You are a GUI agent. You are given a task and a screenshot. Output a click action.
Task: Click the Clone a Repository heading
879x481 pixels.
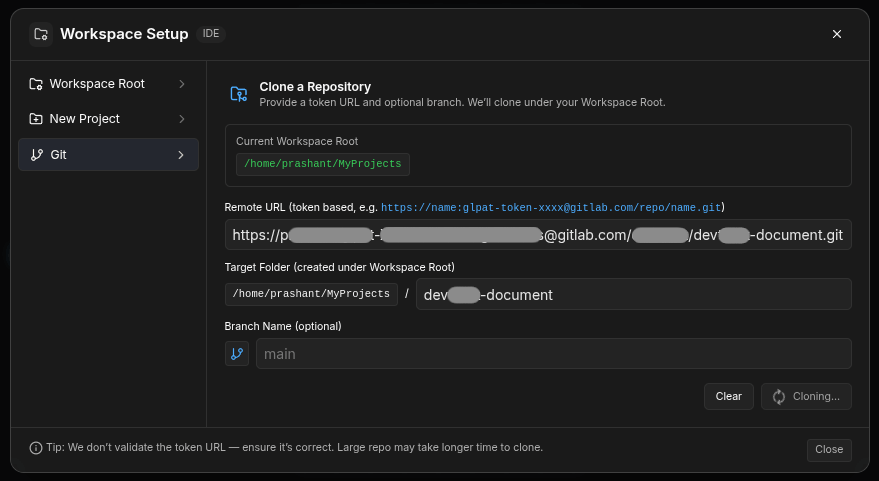tap(315, 87)
